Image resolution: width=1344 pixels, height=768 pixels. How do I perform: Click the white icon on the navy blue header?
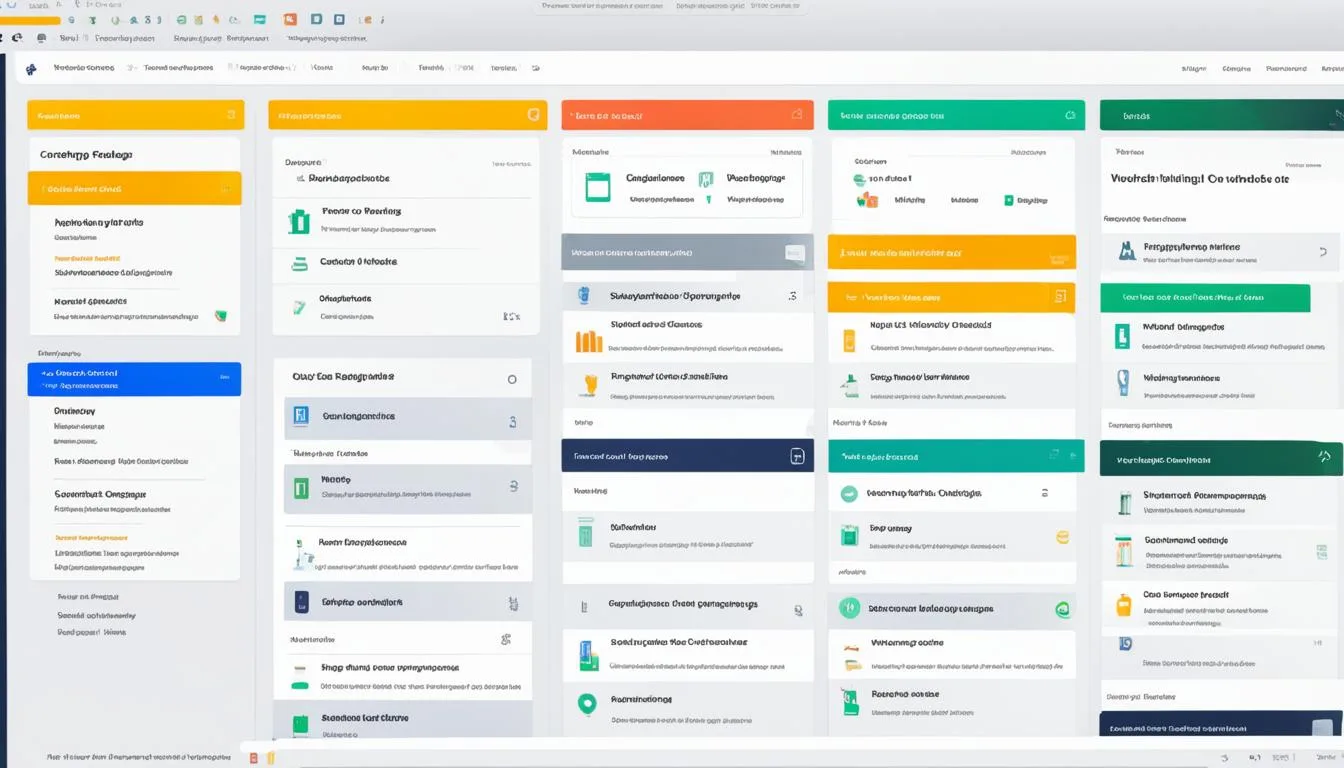click(797, 456)
